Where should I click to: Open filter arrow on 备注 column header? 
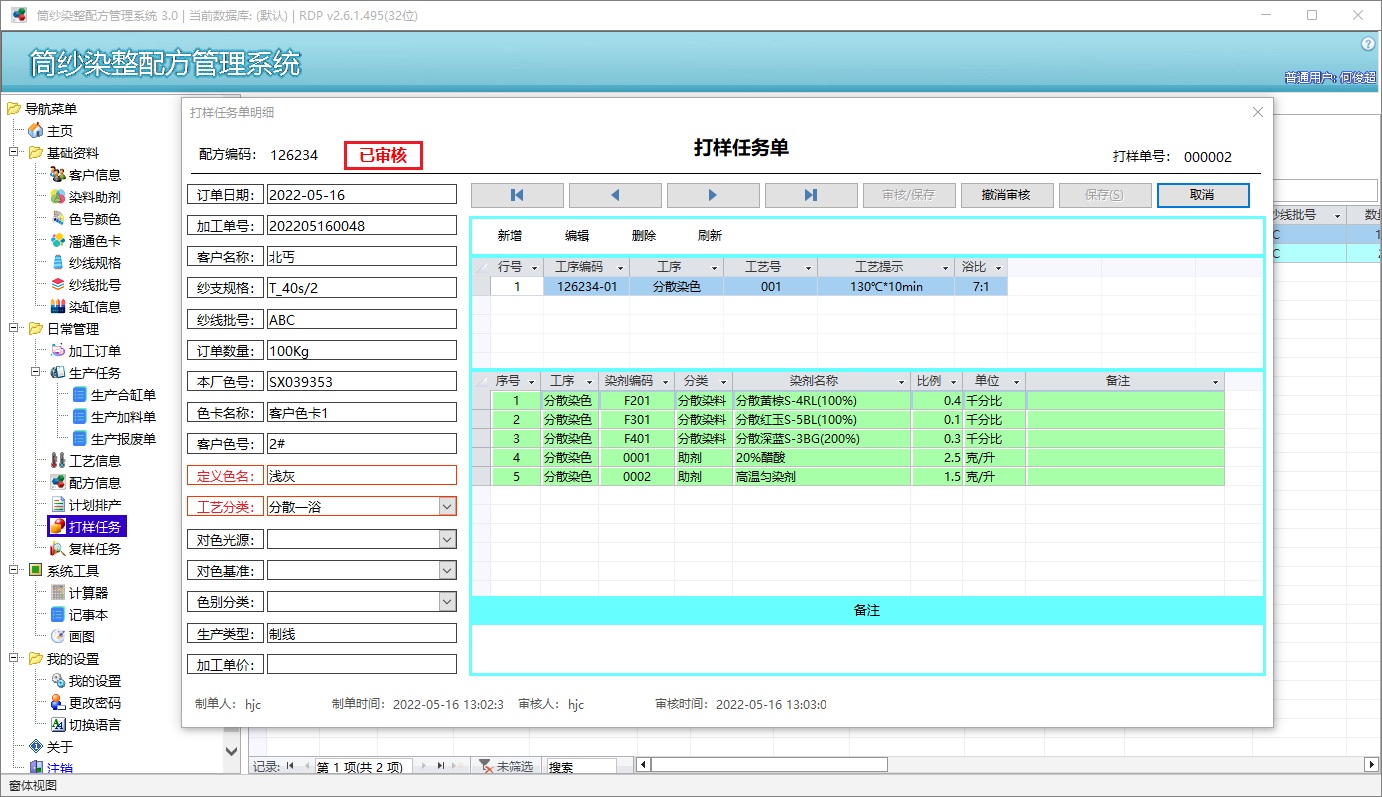(1216, 382)
